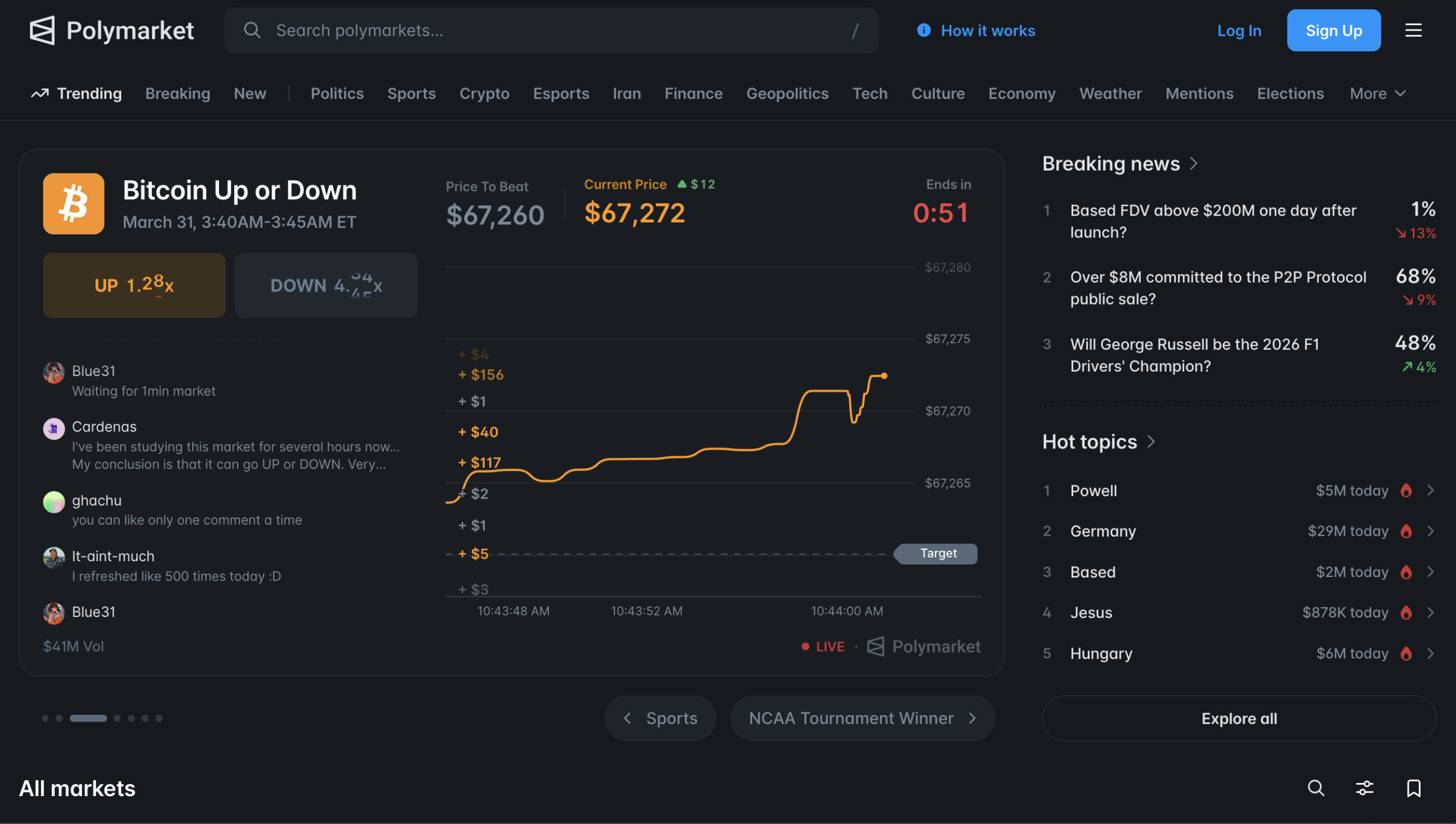Open the Politics category tab

click(x=337, y=93)
